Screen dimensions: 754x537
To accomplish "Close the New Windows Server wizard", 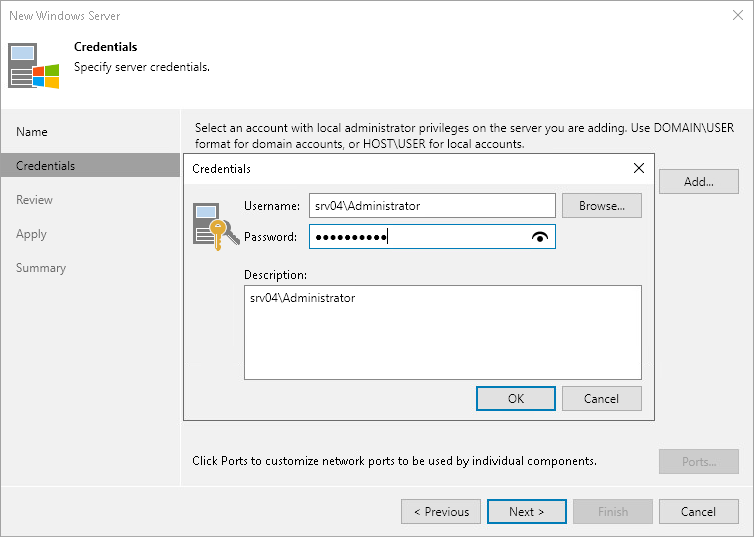I will pos(738,15).
